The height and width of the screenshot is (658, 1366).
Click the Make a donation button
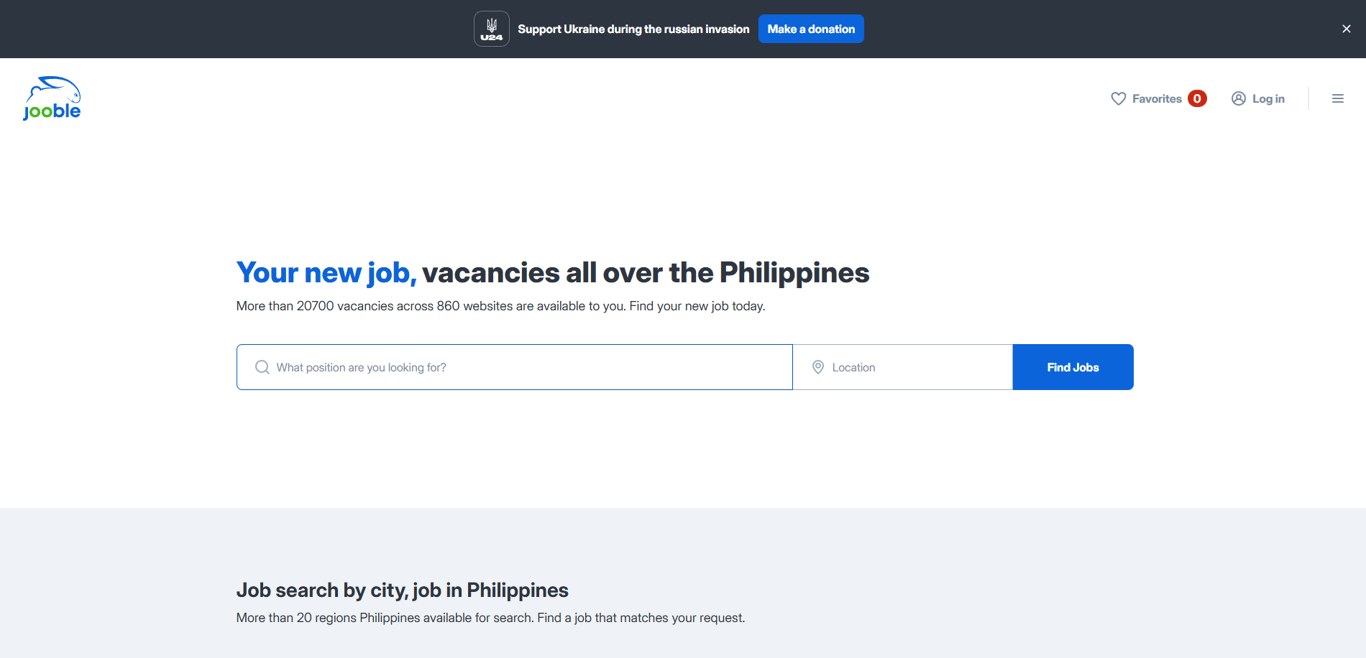(811, 29)
